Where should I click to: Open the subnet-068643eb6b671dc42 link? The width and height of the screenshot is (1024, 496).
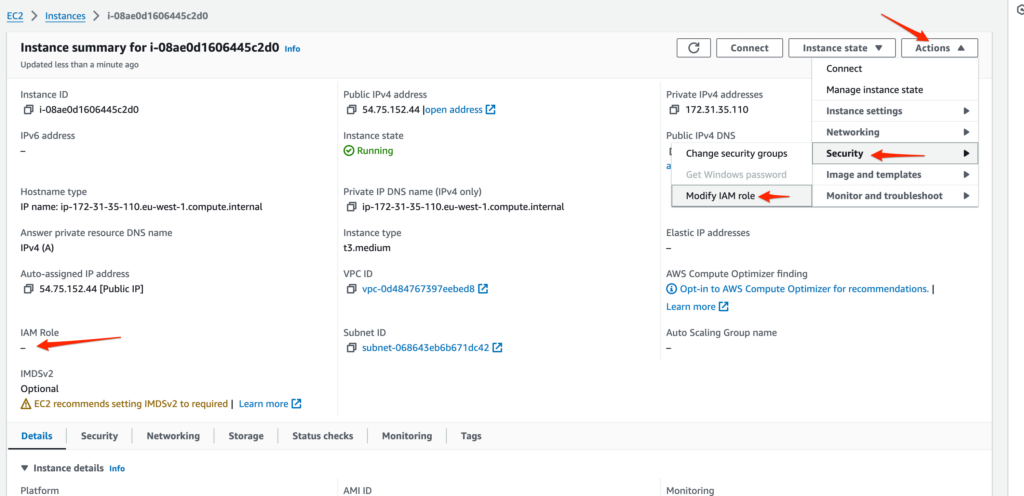(425, 347)
